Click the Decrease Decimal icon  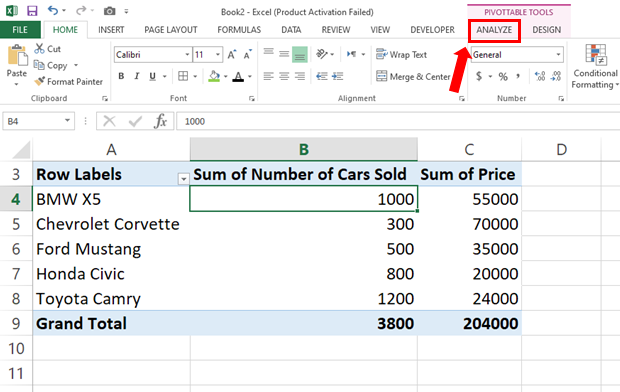point(556,76)
